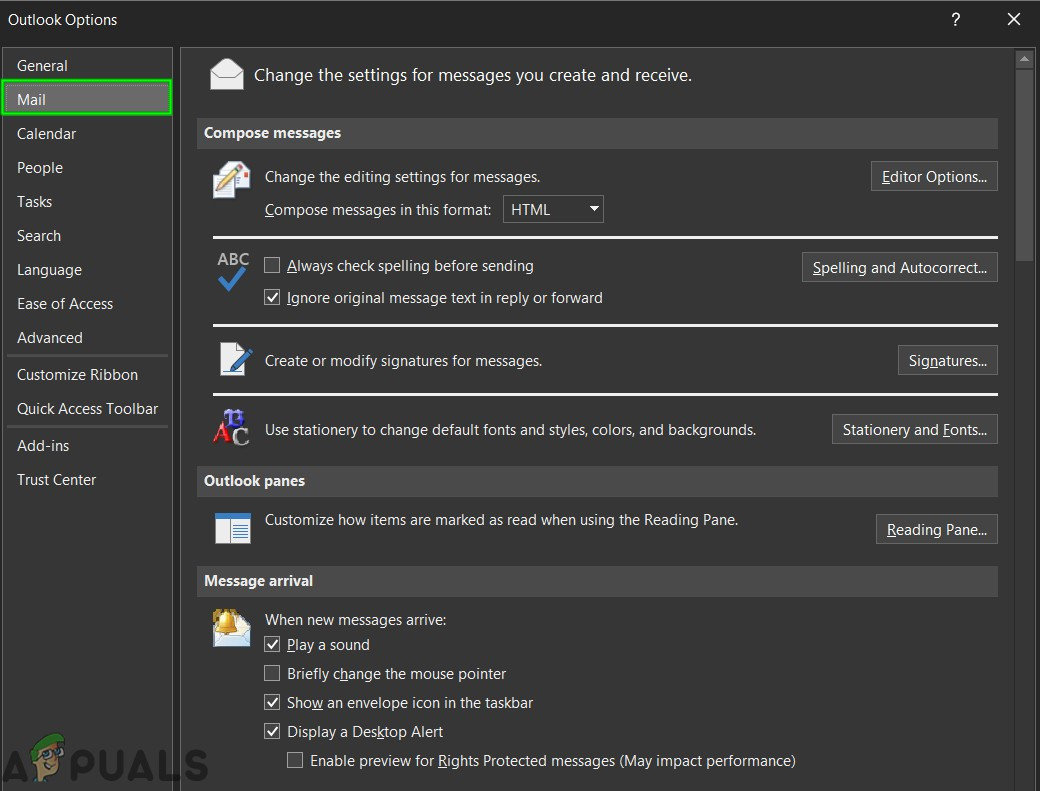1040x791 pixels.
Task: Click the signature pen and paper icon
Action: click(234, 359)
